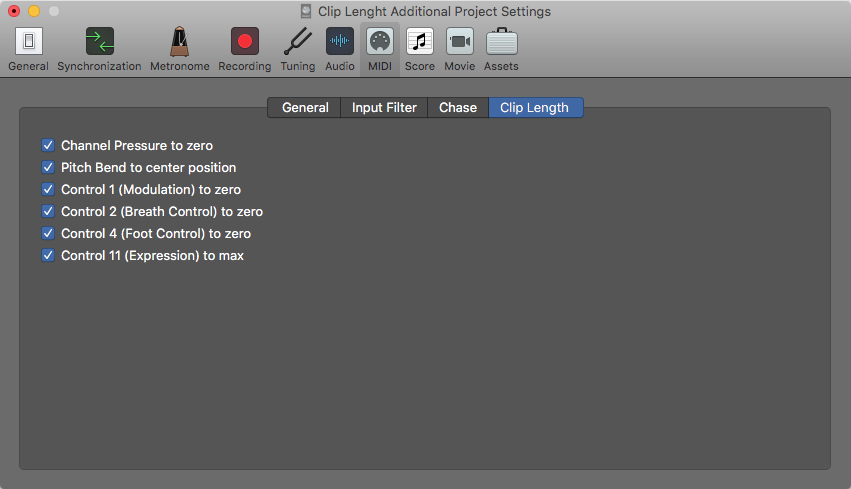
Task: Select the Metronome settings icon
Action: (180, 41)
